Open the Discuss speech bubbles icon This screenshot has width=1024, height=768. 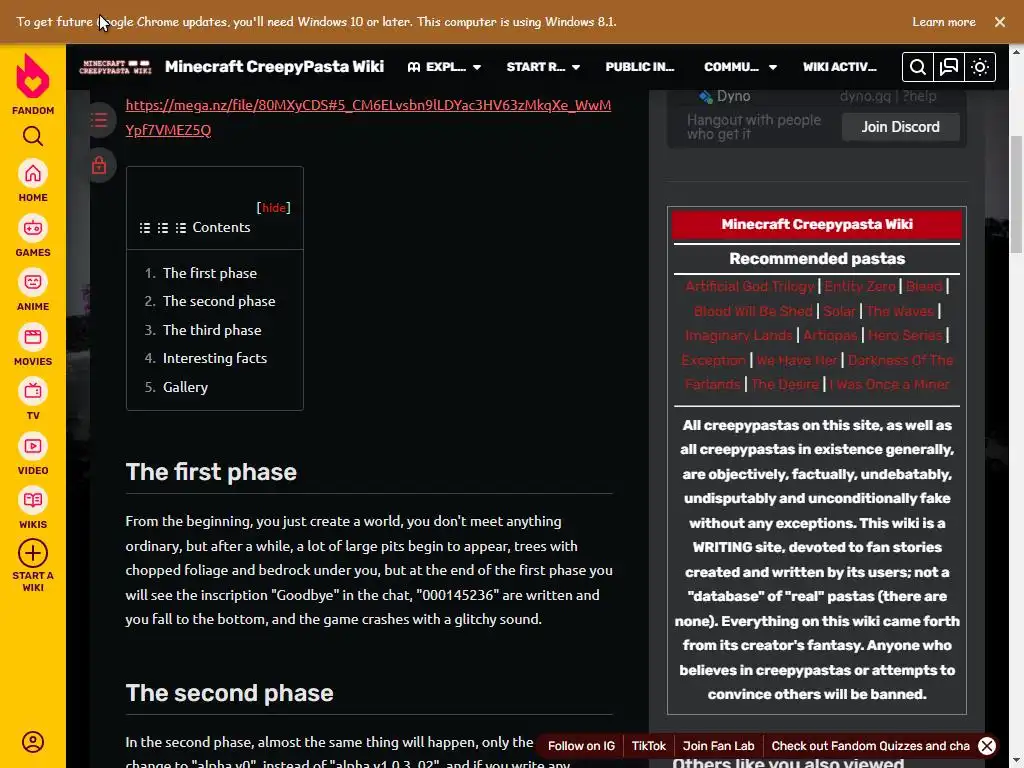949,67
